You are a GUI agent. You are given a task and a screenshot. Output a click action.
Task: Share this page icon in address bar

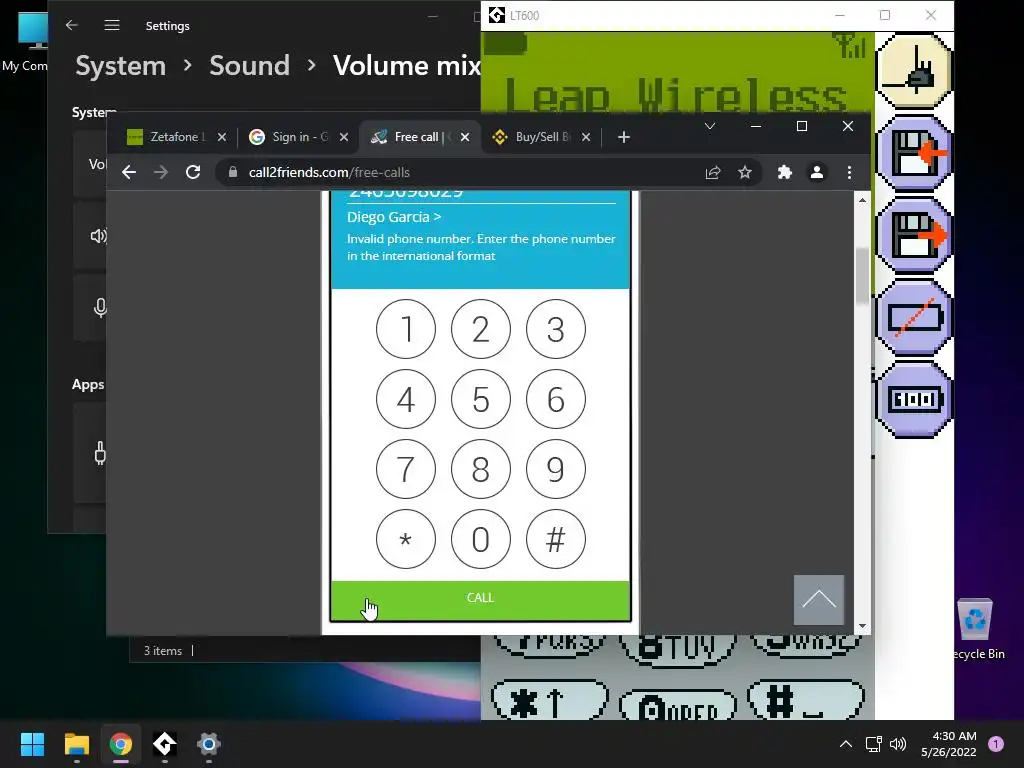coord(712,172)
